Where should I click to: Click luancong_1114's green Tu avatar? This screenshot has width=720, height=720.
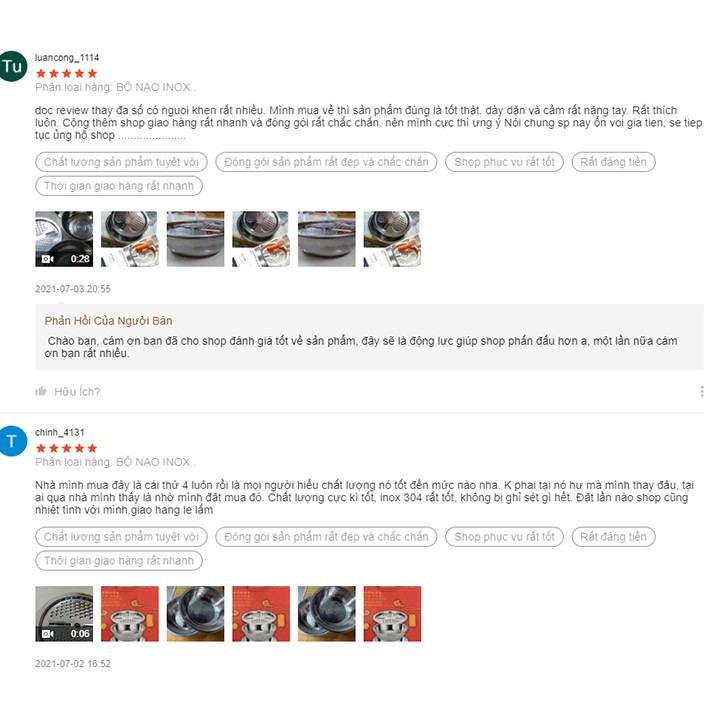point(12,67)
